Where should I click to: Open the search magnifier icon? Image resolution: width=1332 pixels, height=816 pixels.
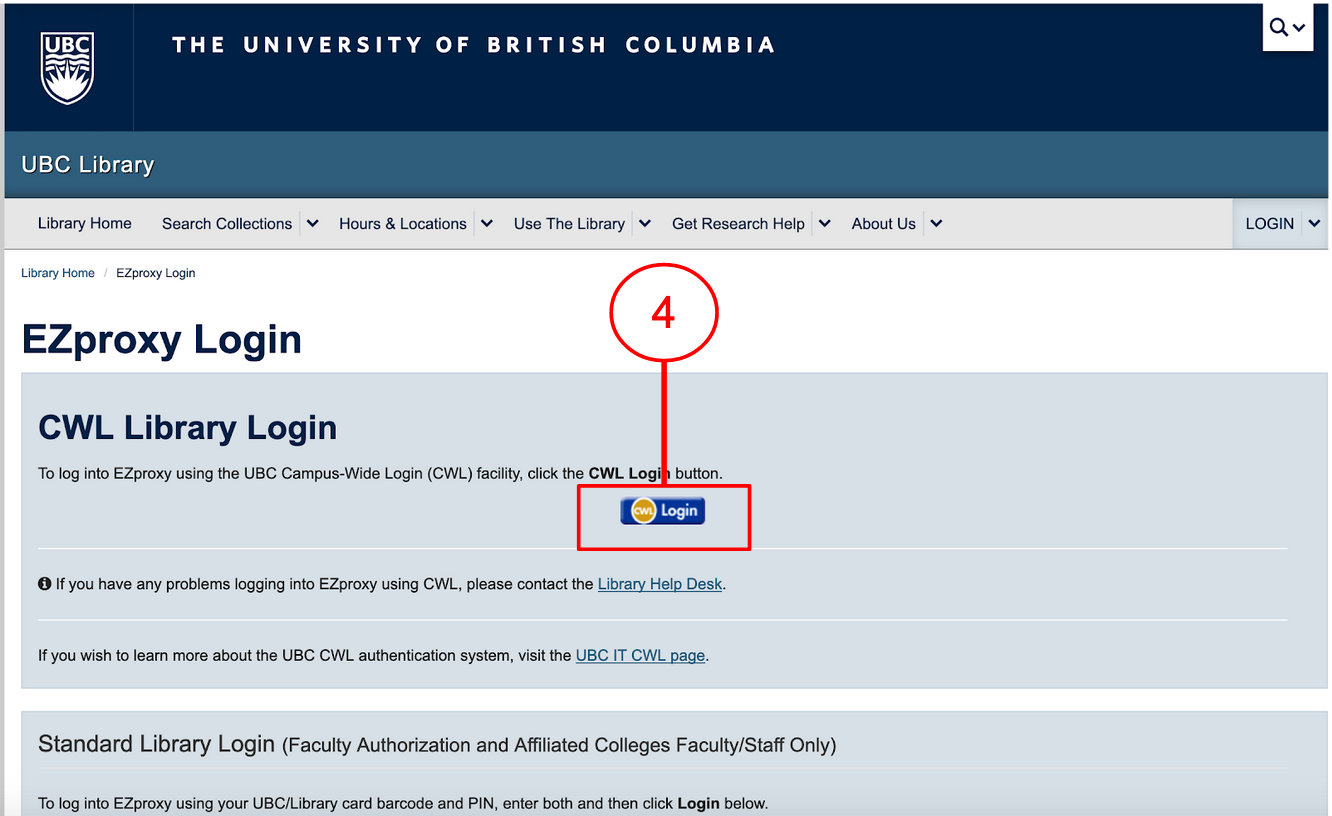1279,28
